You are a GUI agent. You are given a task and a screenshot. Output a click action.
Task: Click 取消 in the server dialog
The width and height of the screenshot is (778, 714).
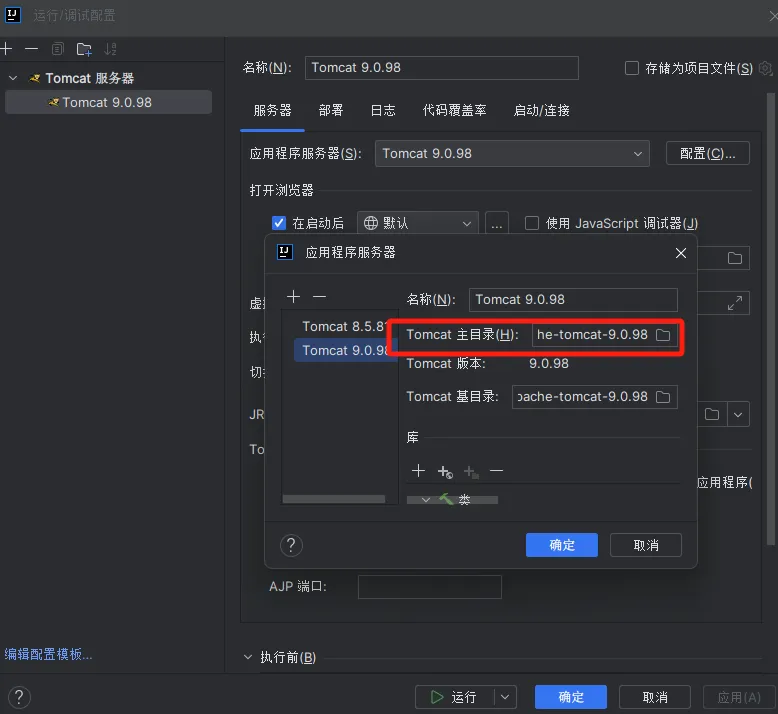(646, 545)
